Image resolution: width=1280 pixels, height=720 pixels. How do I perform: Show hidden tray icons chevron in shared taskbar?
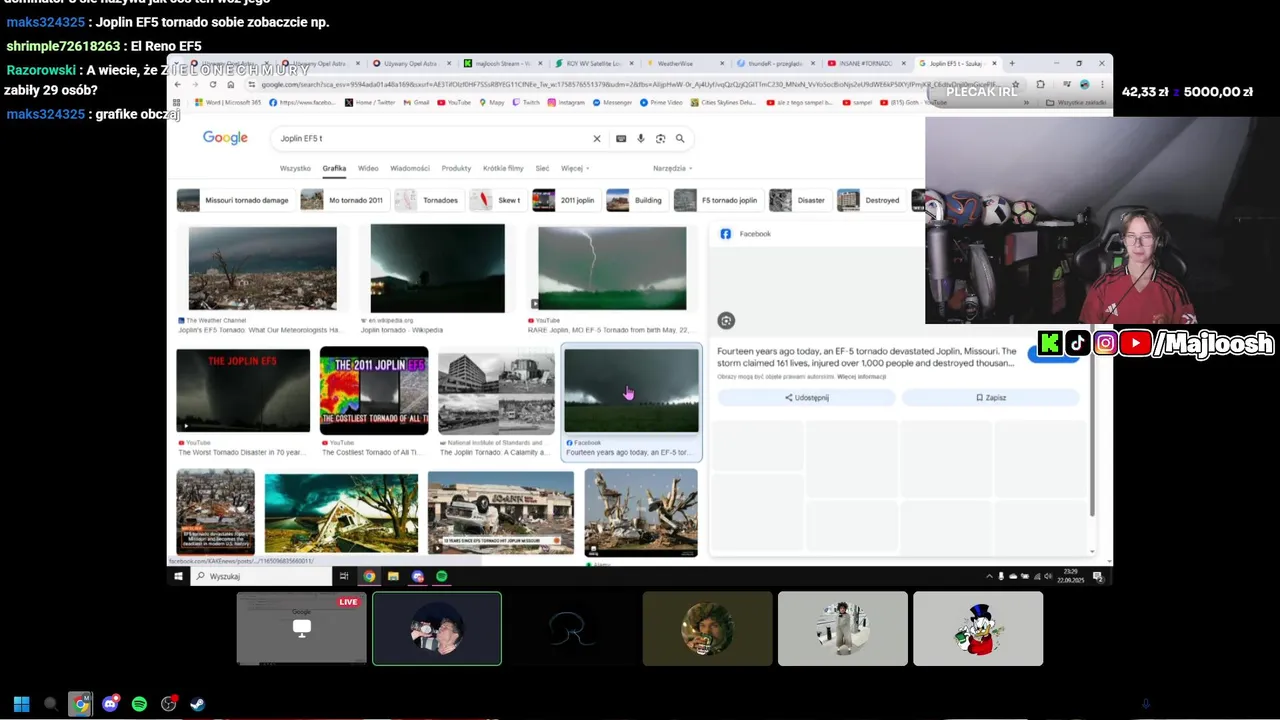(990, 576)
